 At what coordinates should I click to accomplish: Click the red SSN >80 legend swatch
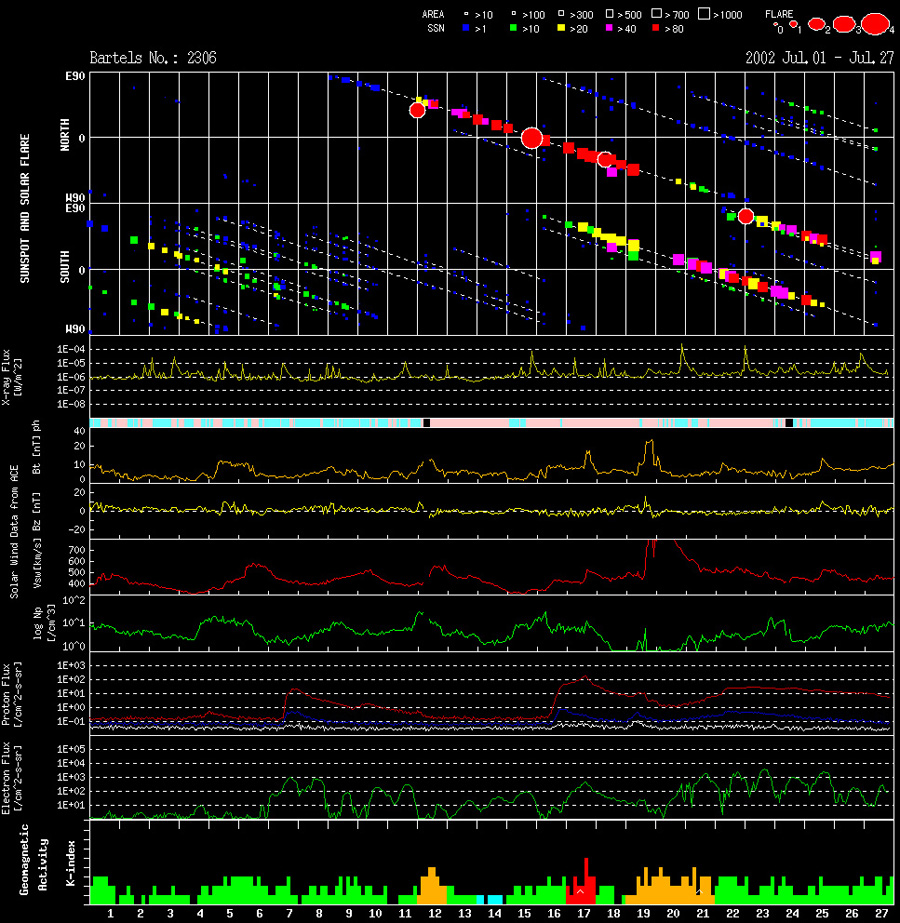[656, 28]
